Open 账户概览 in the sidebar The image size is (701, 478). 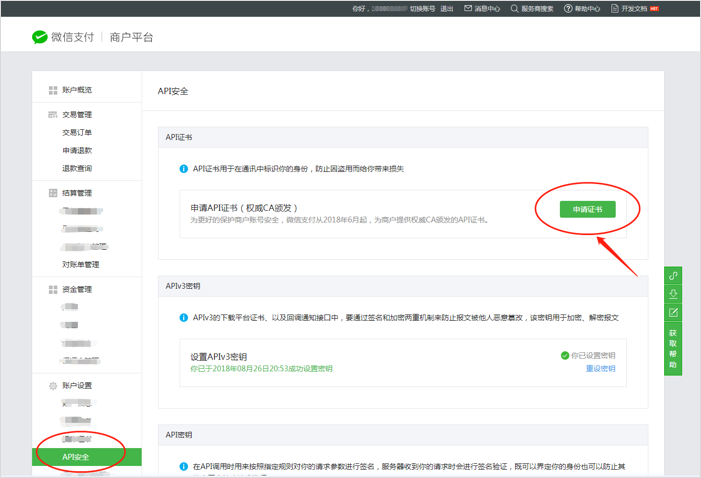pyautogui.click(x=76, y=90)
